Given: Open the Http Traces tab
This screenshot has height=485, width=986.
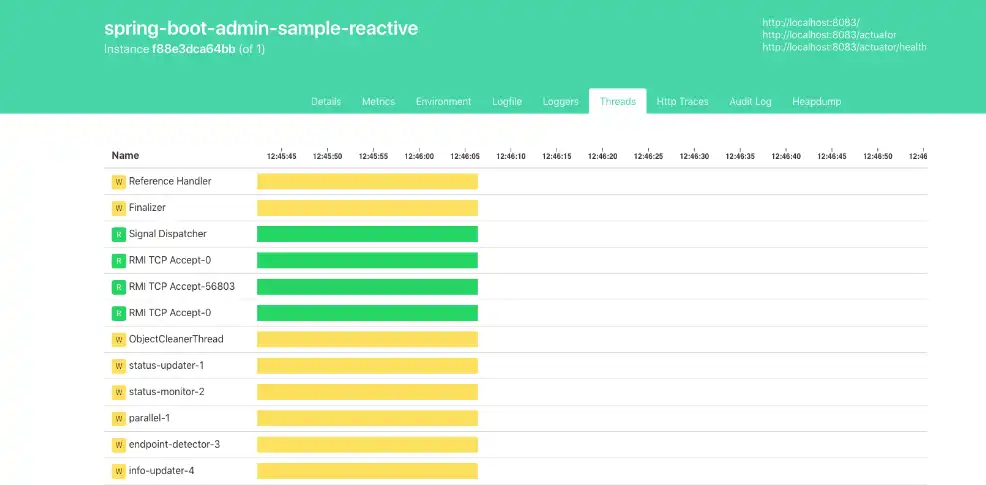Looking at the screenshot, I should tap(682, 101).
